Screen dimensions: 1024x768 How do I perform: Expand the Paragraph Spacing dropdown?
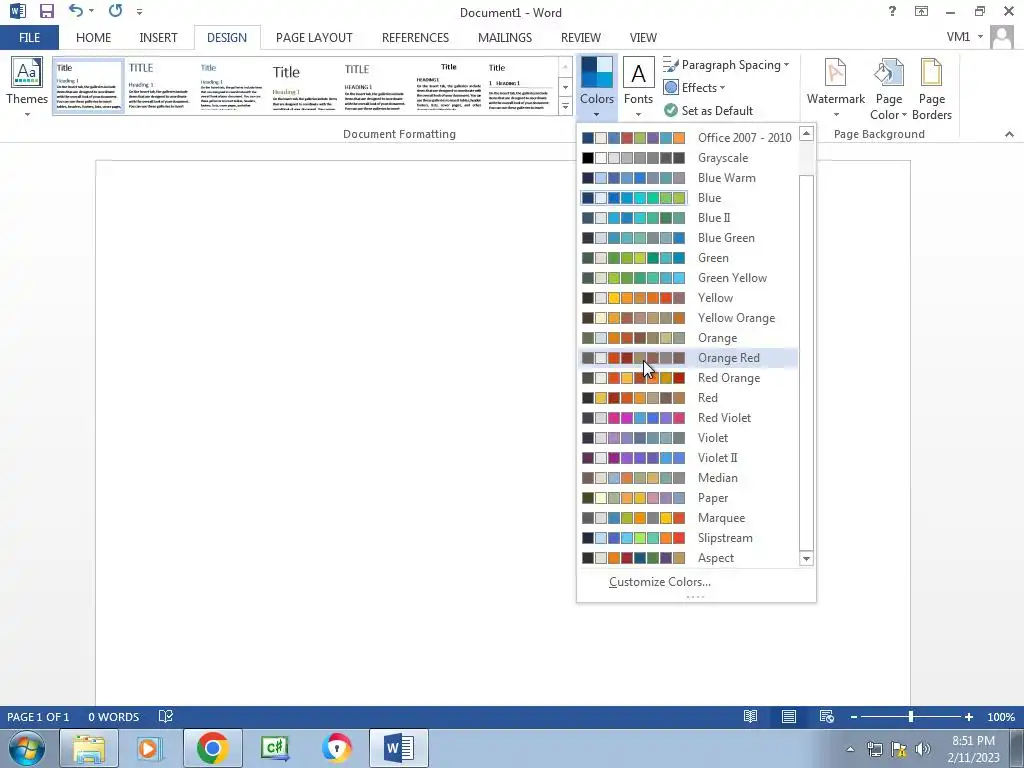pyautogui.click(x=727, y=65)
